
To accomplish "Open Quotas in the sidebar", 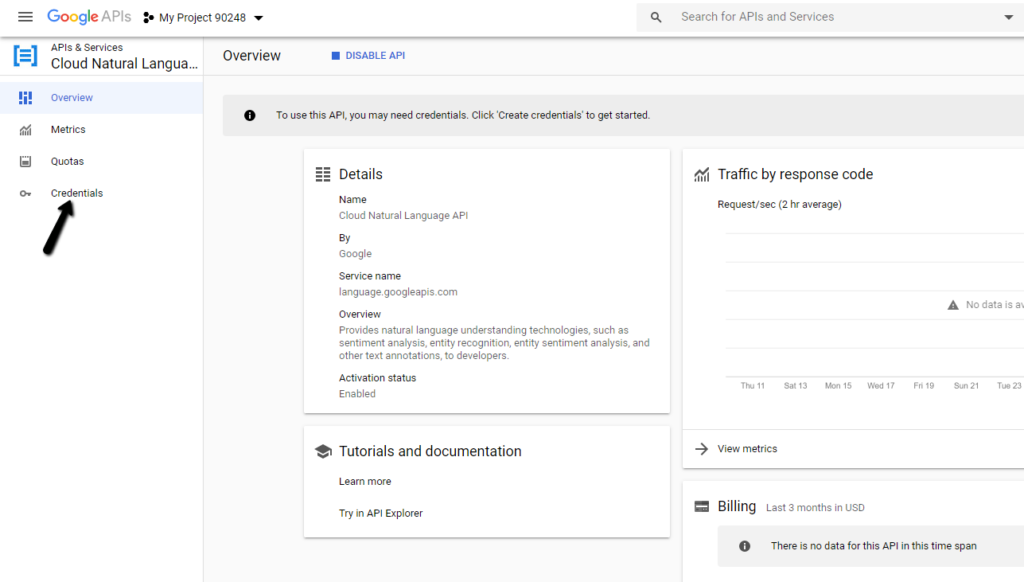I will [x=101, y=161].
